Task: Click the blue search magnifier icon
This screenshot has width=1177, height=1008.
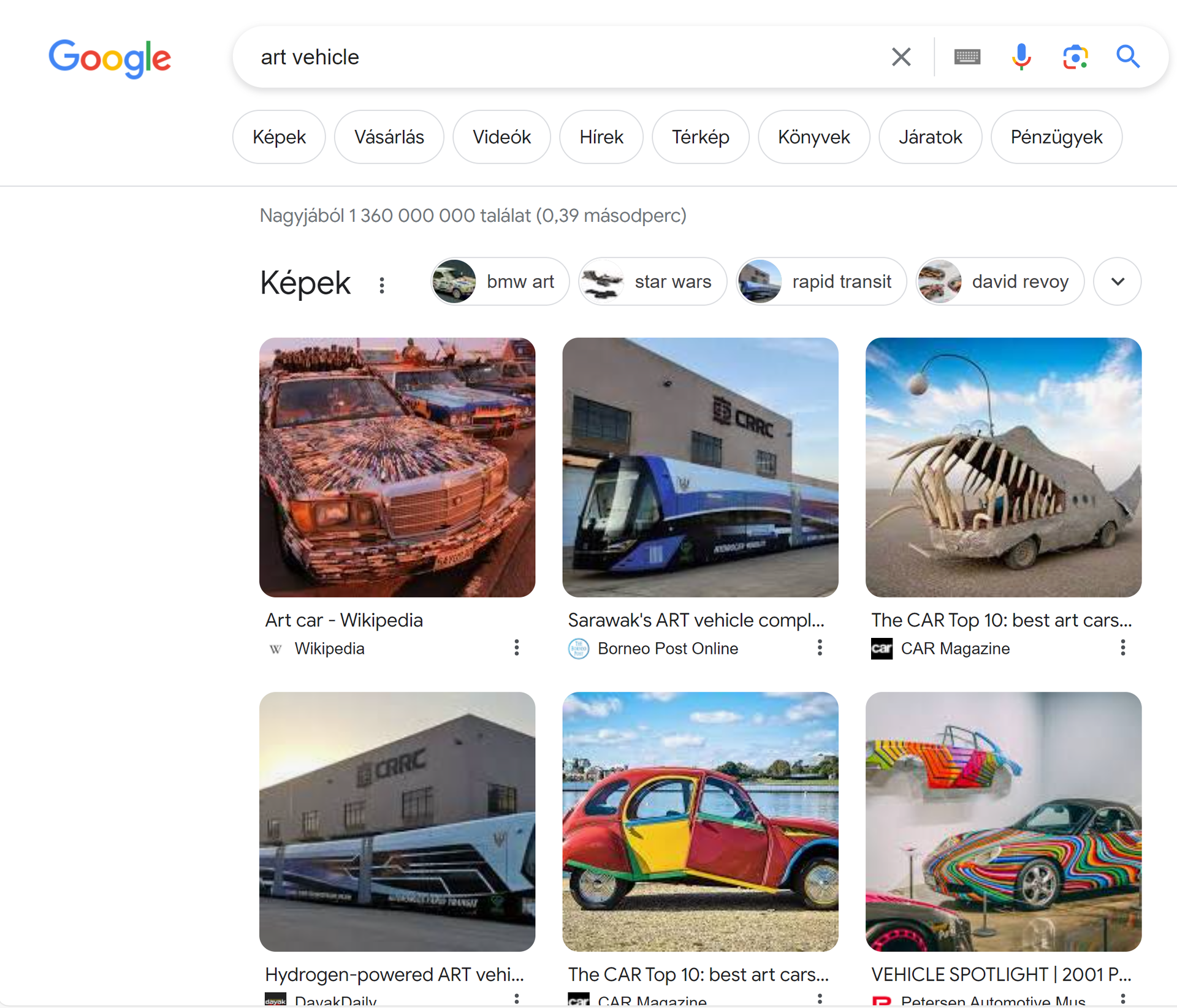Action: point(1127,57)
